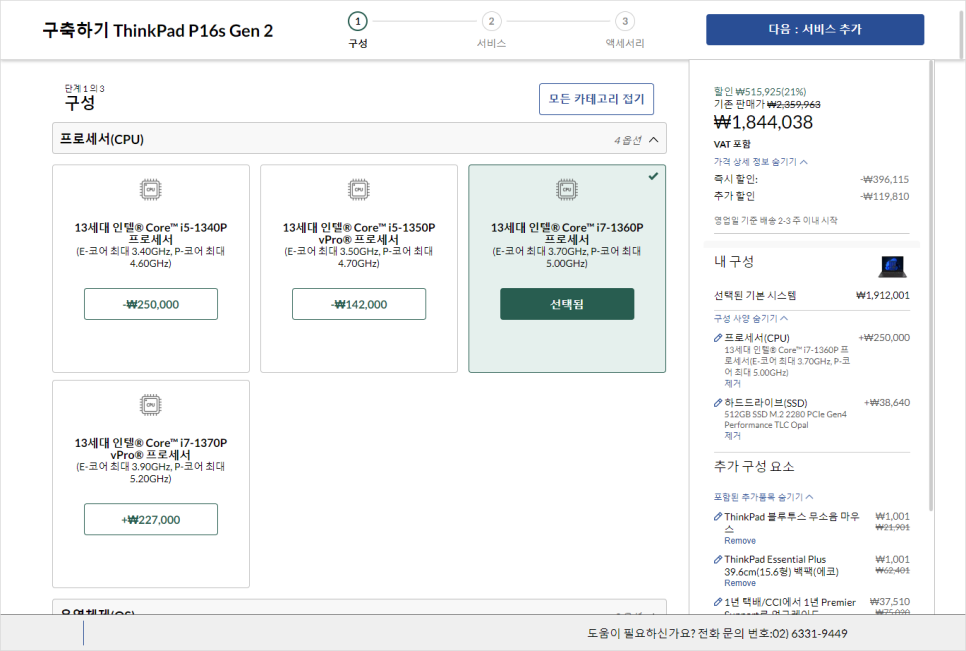Collapse 포함된 추가품목 숨기기 link
The width and height of the screenshot is (966, 651).
click(x=763, y=497)
